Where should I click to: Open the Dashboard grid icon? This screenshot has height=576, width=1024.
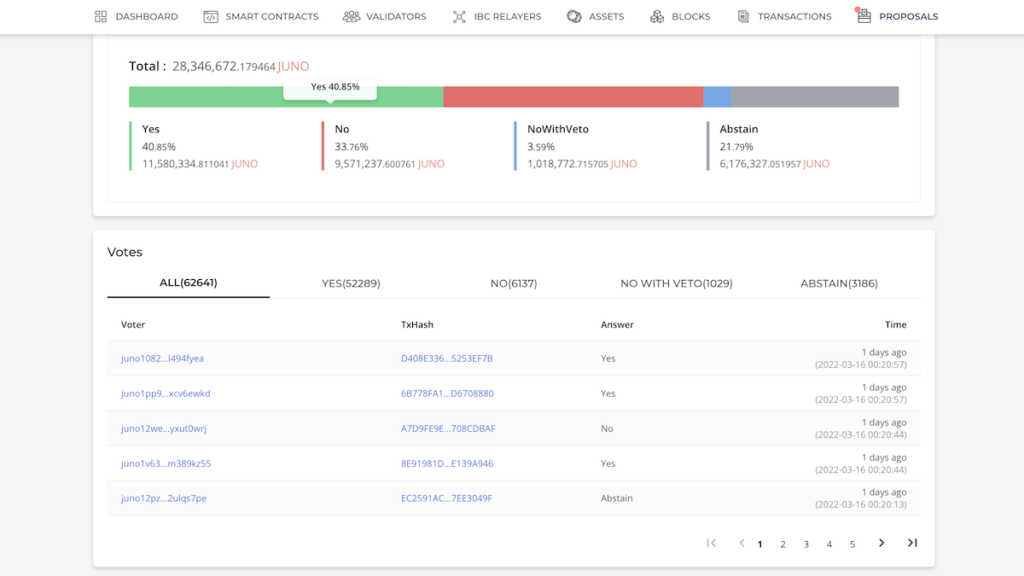101,16
